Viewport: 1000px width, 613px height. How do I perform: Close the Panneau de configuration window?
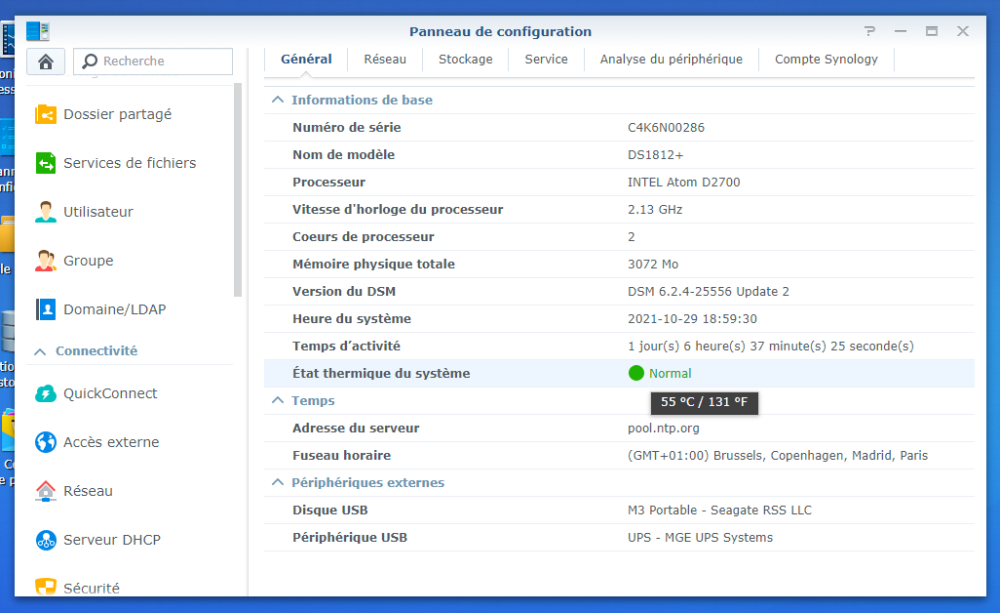[x=962, y=31]
